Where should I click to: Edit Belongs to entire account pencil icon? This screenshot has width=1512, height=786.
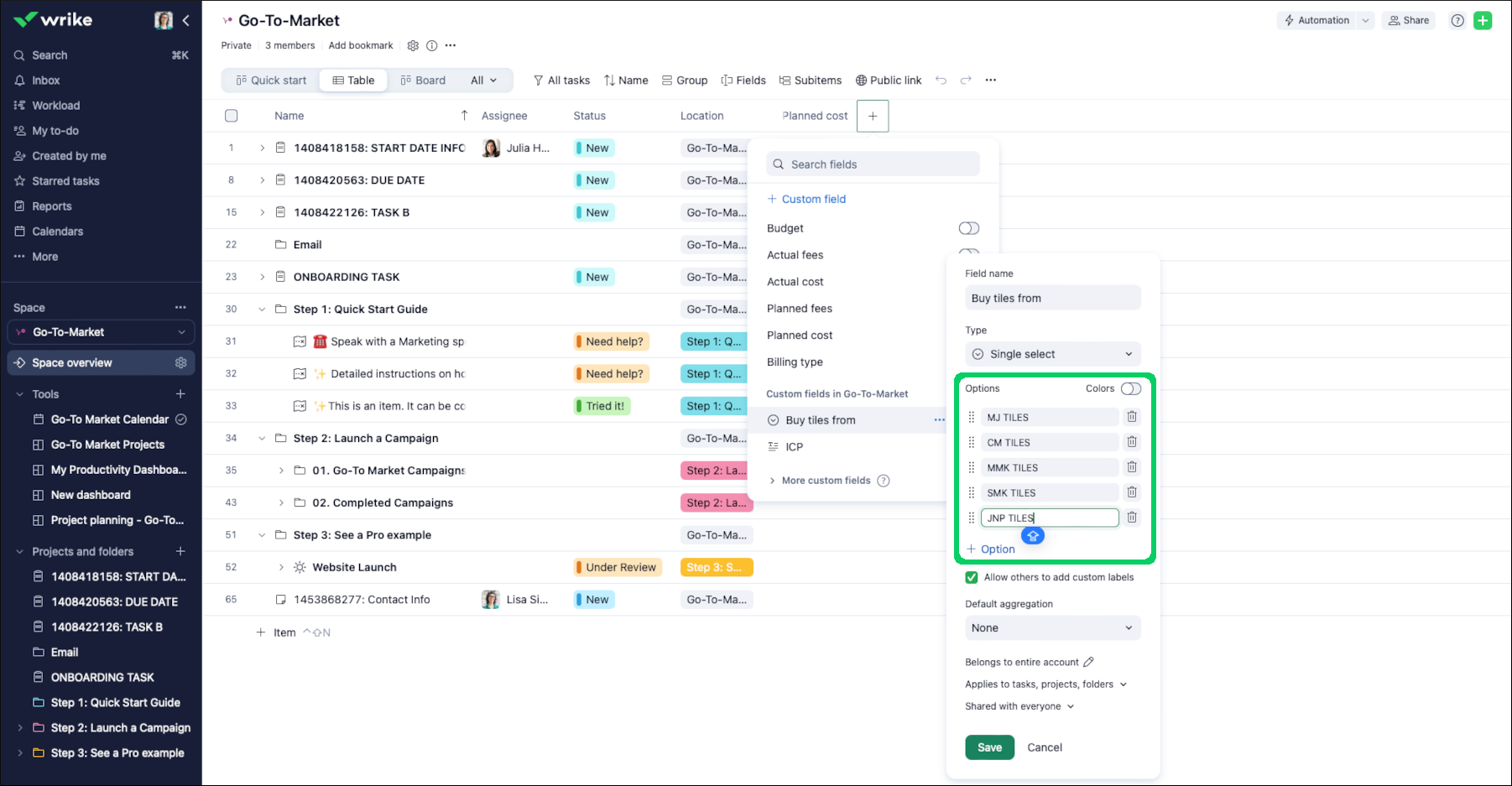coord(1088,662)
